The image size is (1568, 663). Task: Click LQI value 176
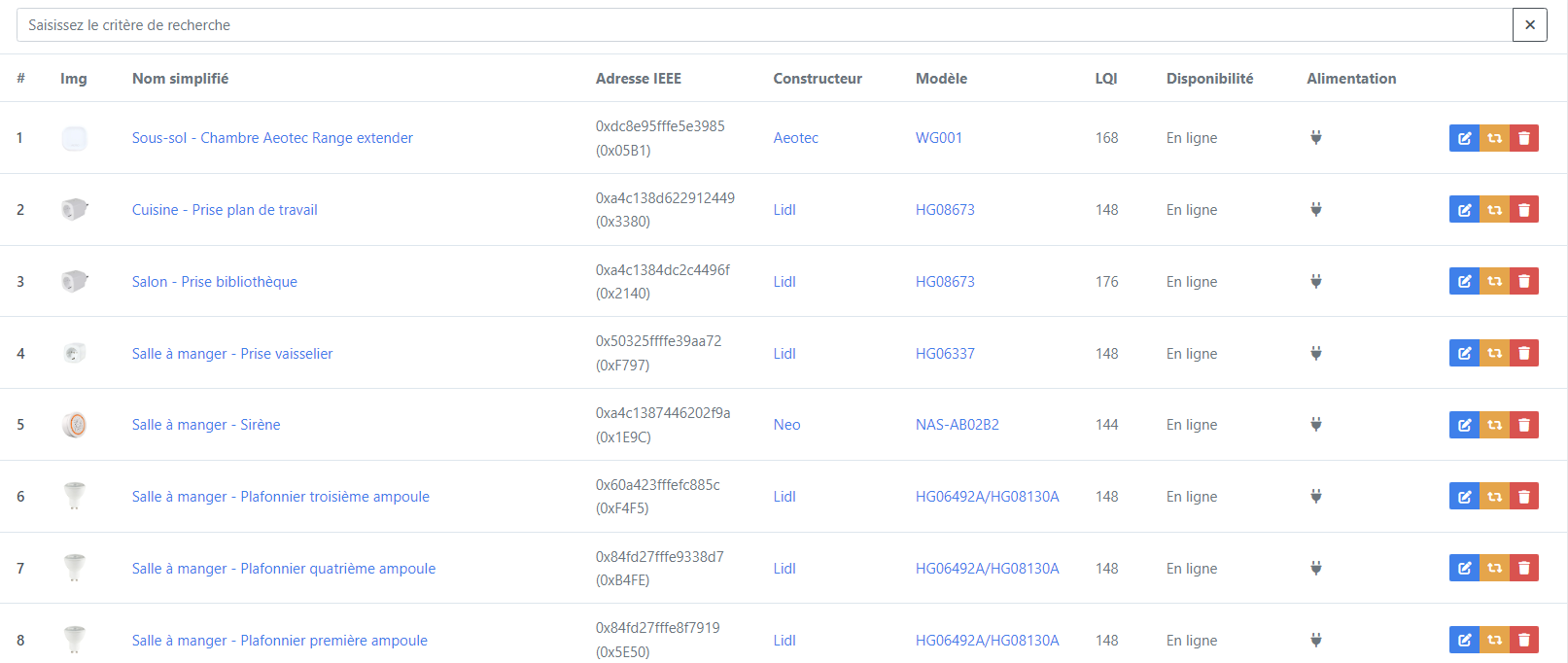tap(1107, 282)
